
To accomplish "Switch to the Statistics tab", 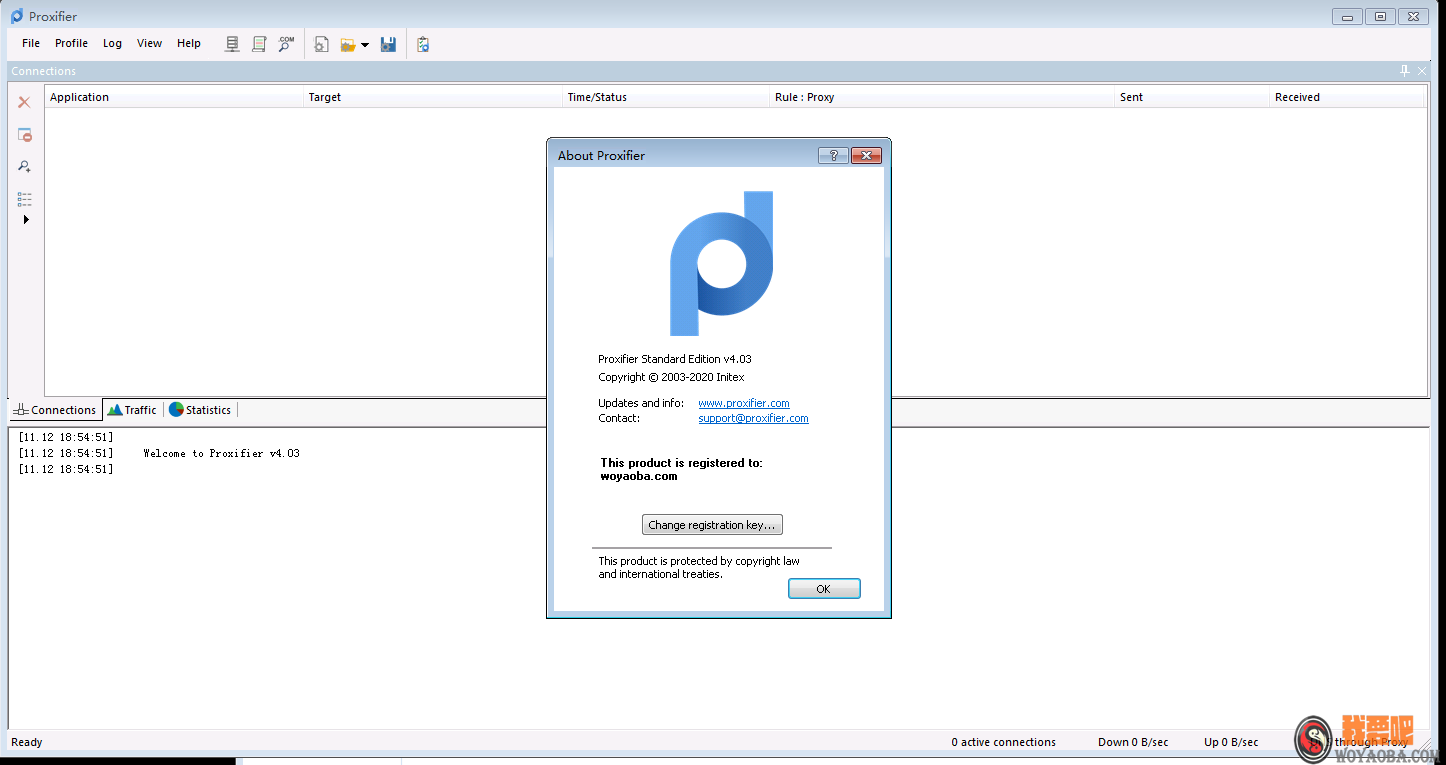I will [x=200, y=410].
